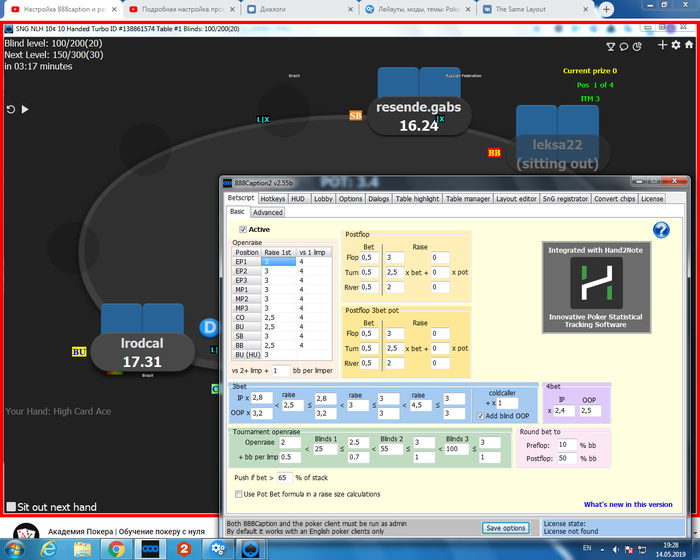This screenshot has height=560, width=700.
Task: Click the volume speaker tray icon
Action: pyautogui.click(x=616, y=549)
